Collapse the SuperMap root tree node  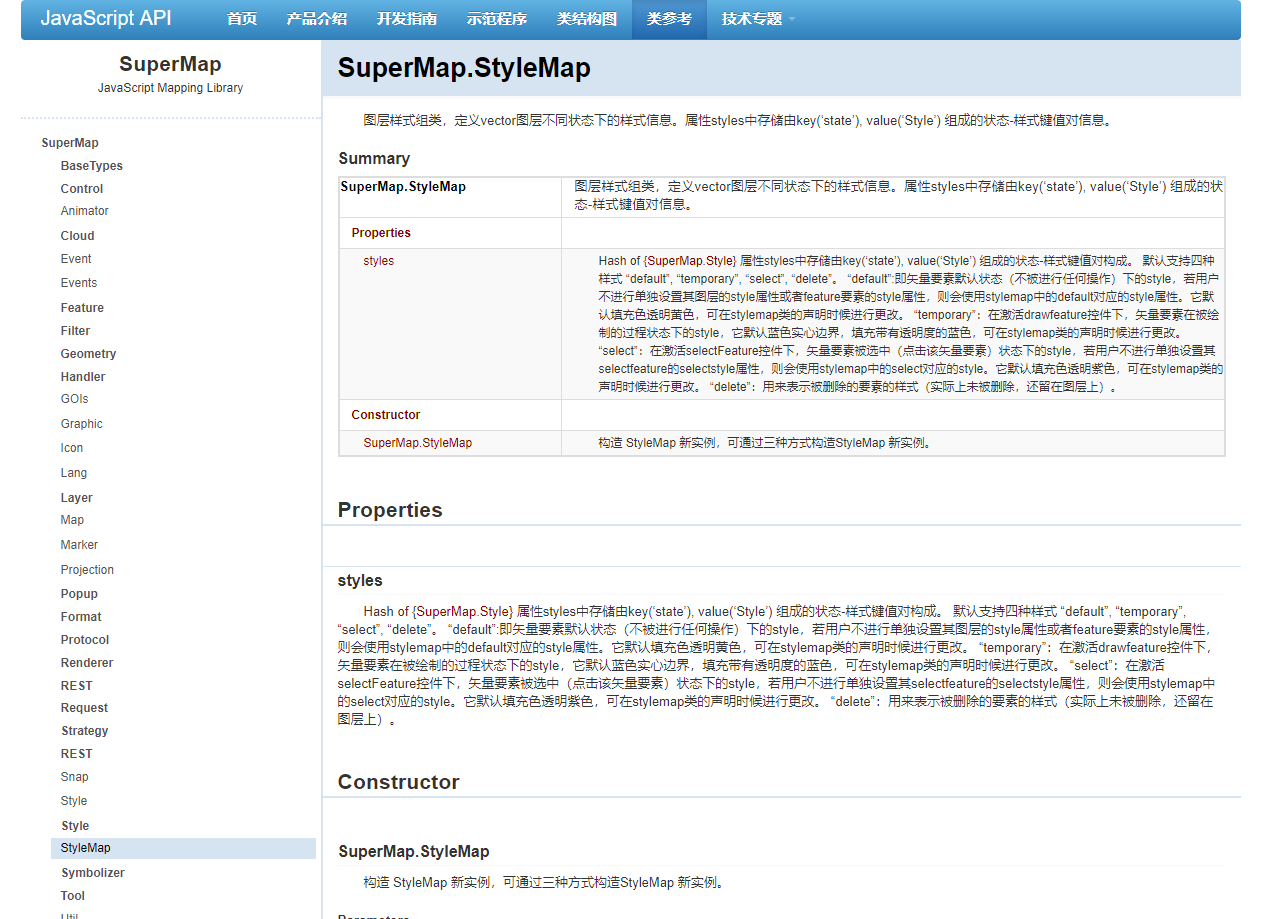(70, 143)
